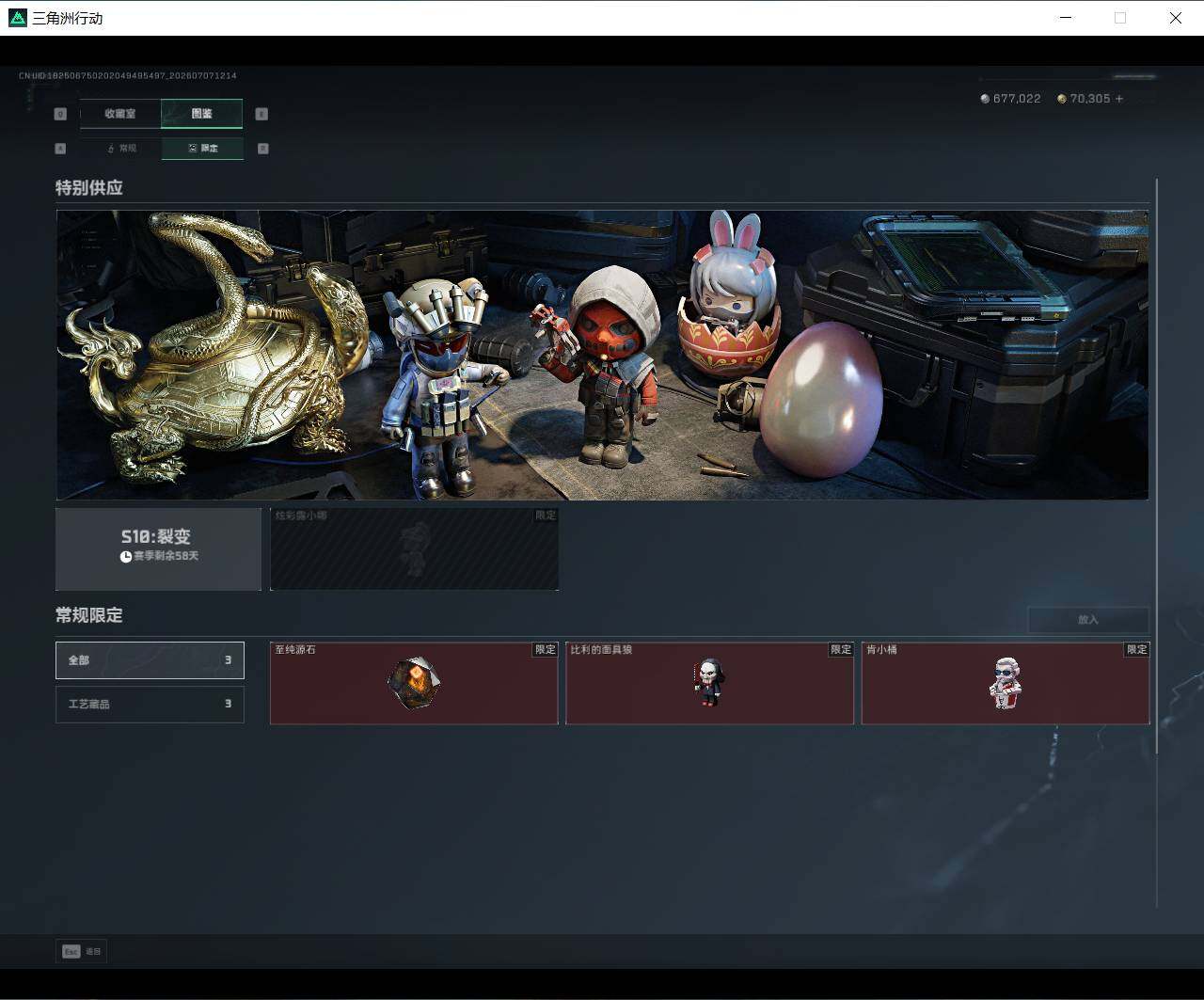Image resolution: width=1204 pixels, height=1000 pixels.
Task: Click the Esc 返回 back button
Action: pos(82,951)
